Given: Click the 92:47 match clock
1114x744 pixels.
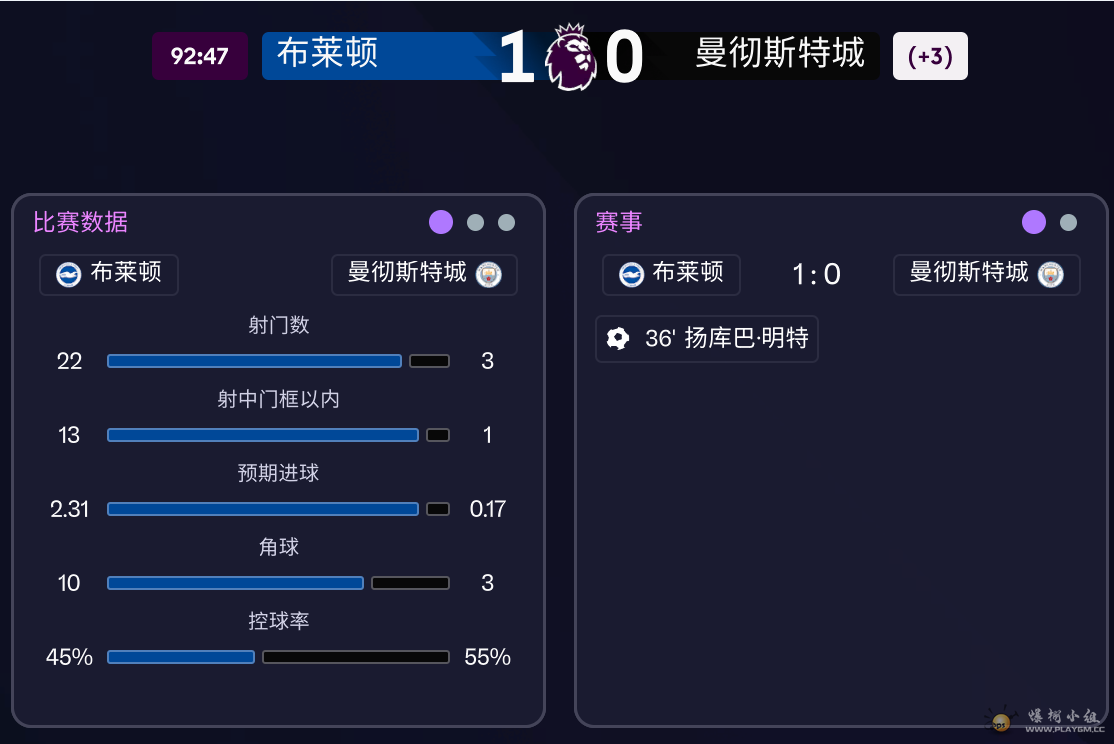Looking at the screenshot, I should coord(200,56).
